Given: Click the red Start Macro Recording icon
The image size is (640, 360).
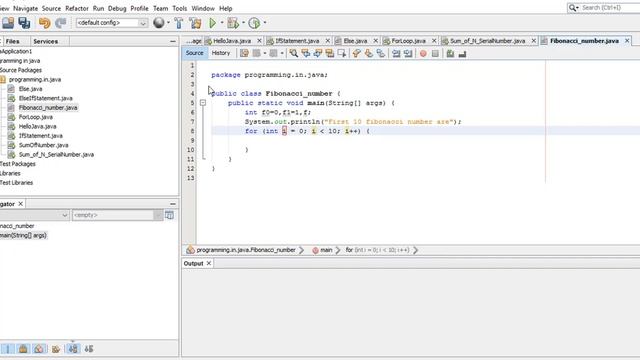Looking at the screenshot, I should pyautogui.click(x=423, y=53).
